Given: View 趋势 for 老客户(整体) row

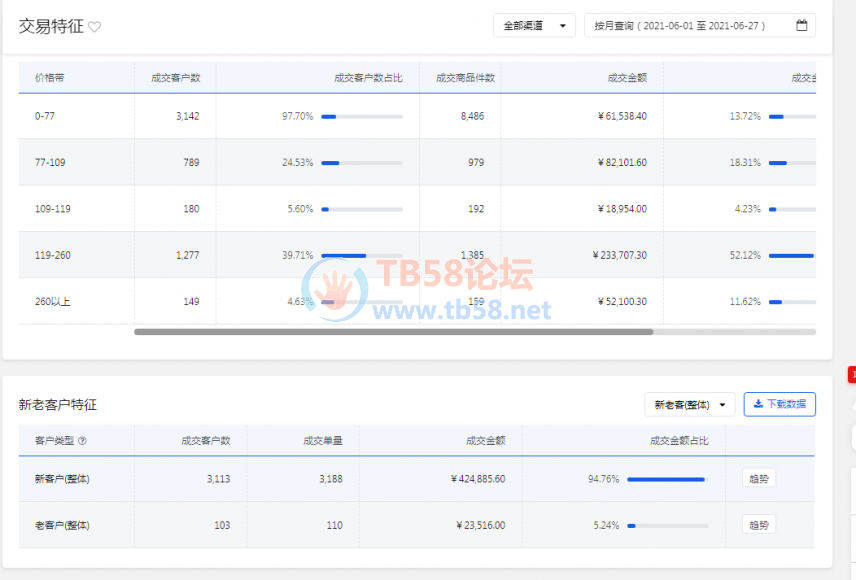Looking at the screenshot, I should (758, 525).
